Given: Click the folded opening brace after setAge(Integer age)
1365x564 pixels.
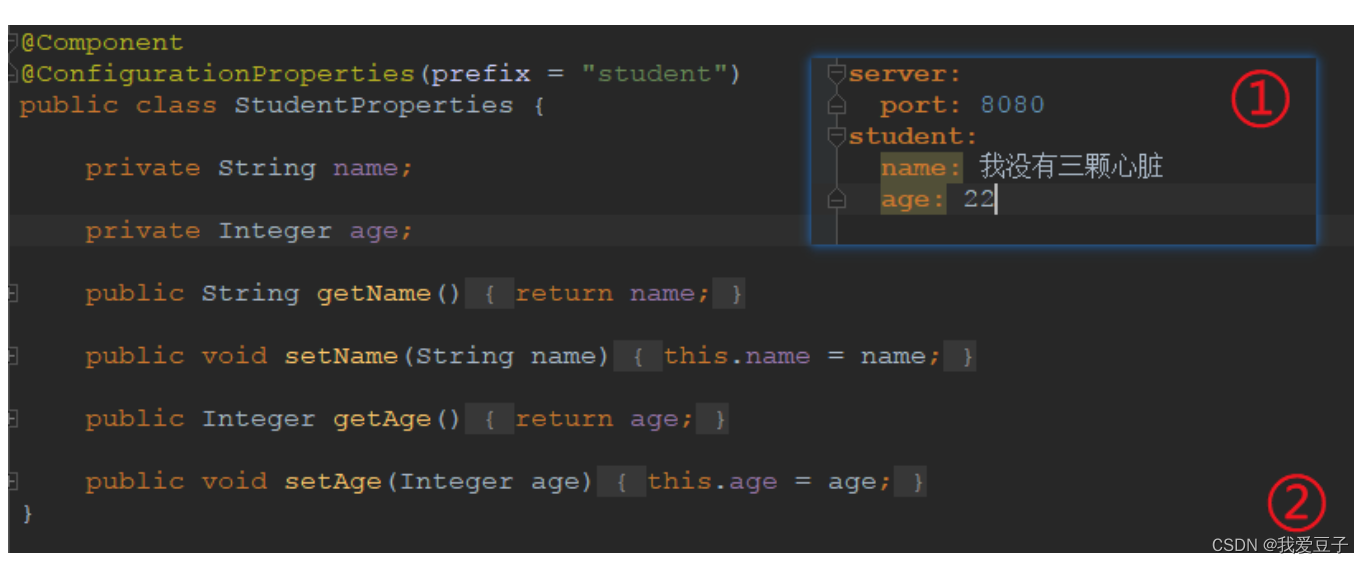Looking at the screenshot, I should (x=621, y=482).
